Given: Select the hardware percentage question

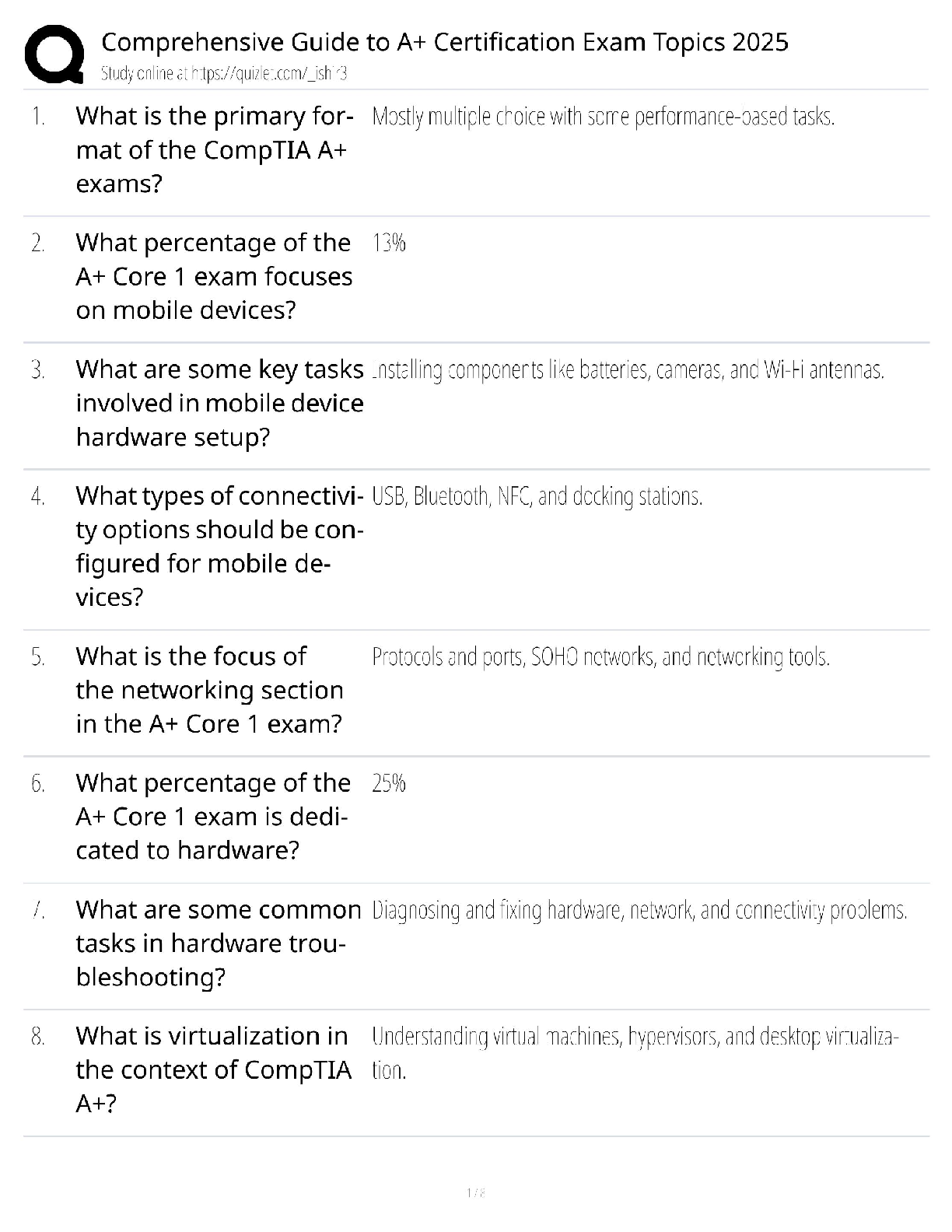Looking at the screenshot, I should (x=213, y=816).
